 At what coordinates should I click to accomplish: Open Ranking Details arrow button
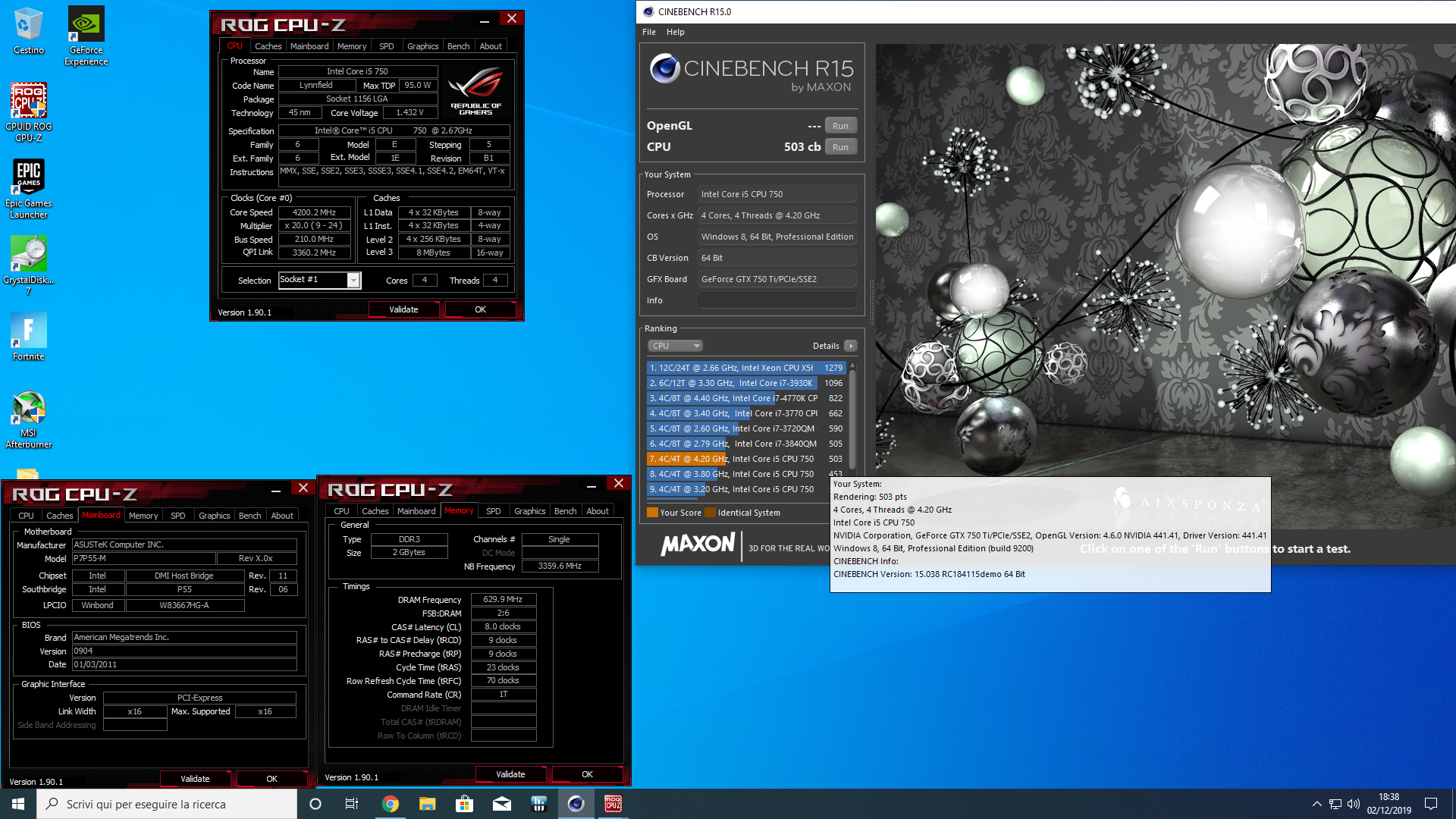(851, 346)
